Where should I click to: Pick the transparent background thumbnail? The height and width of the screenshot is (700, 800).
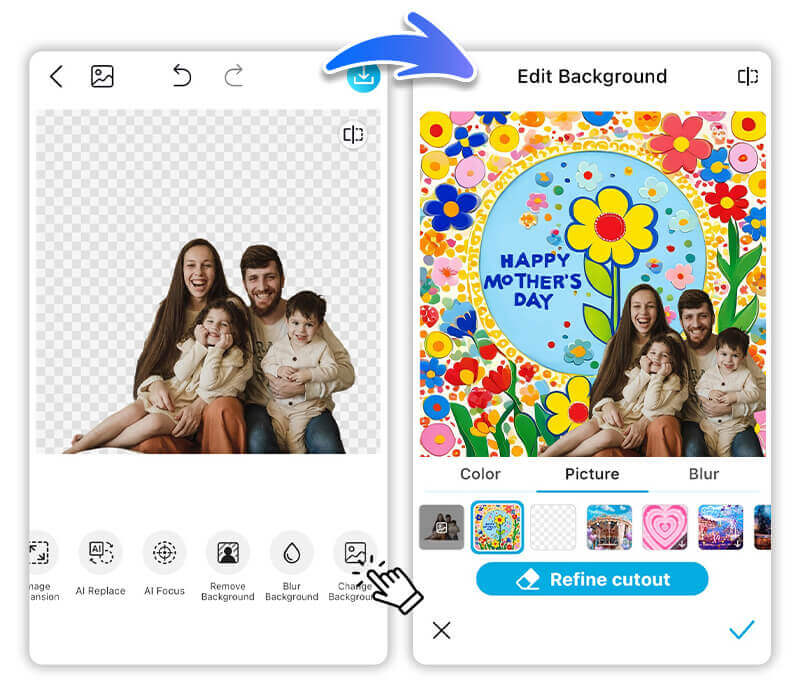click(x=553, y=527)
